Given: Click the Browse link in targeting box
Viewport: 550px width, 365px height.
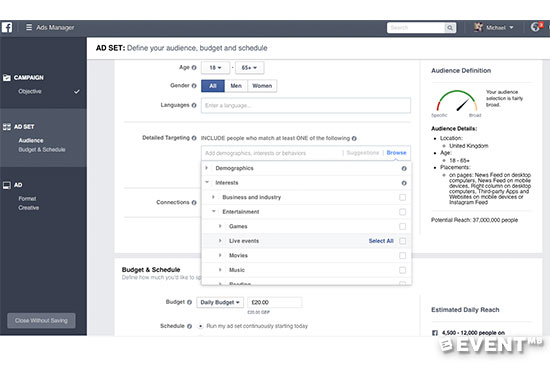Looking at the screenshot, I should [x=396, y=153].
